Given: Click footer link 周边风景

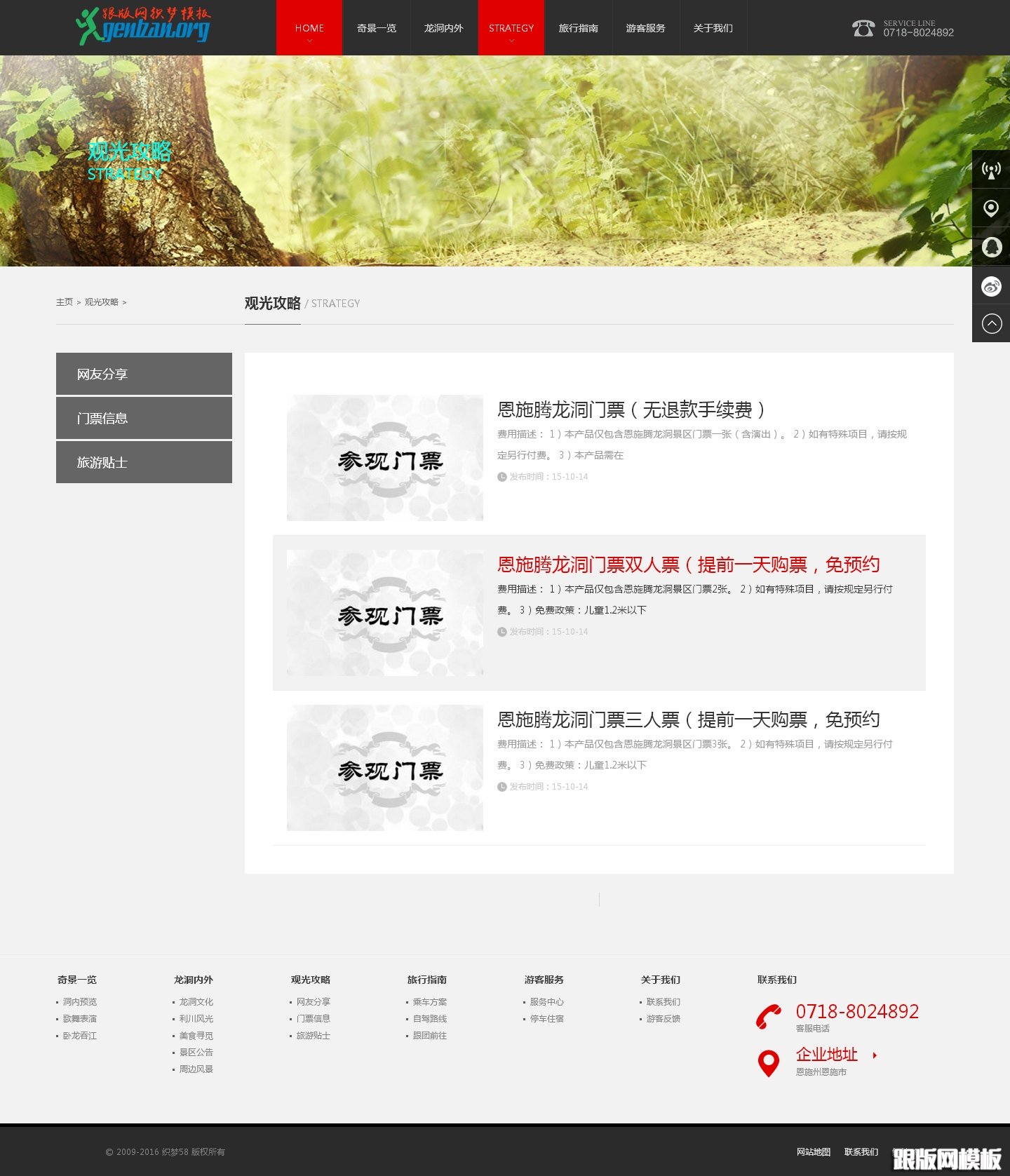Looking at the screenshot, I should (196, 1069).
